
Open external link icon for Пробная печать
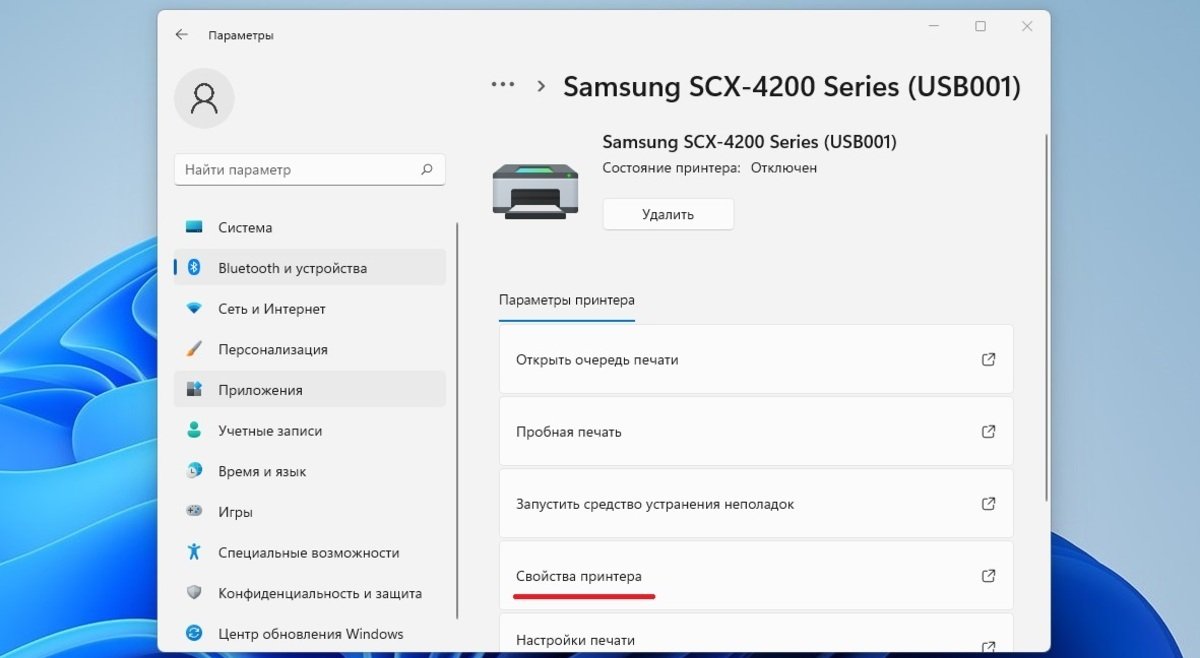point(988,432)
